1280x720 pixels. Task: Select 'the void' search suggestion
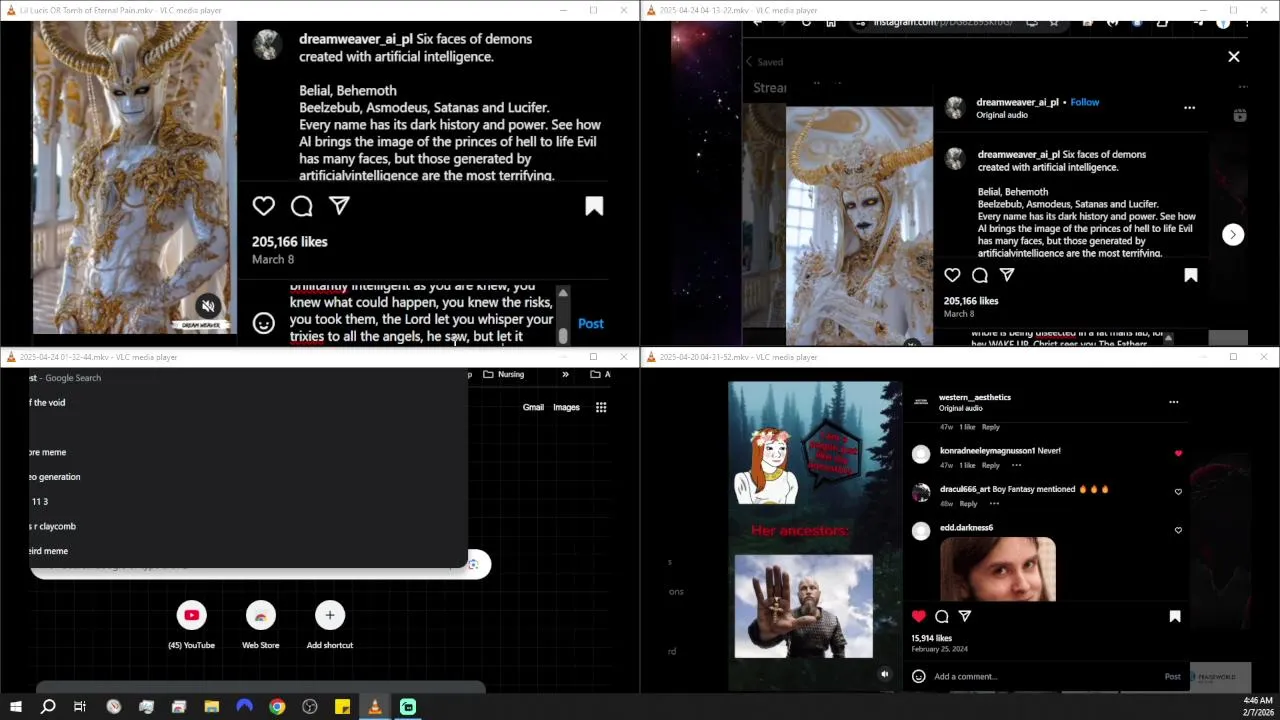point(248,402)
